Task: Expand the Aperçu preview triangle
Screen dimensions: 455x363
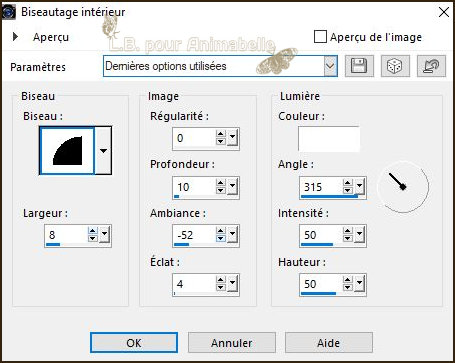Action: [x=15, y=37]
